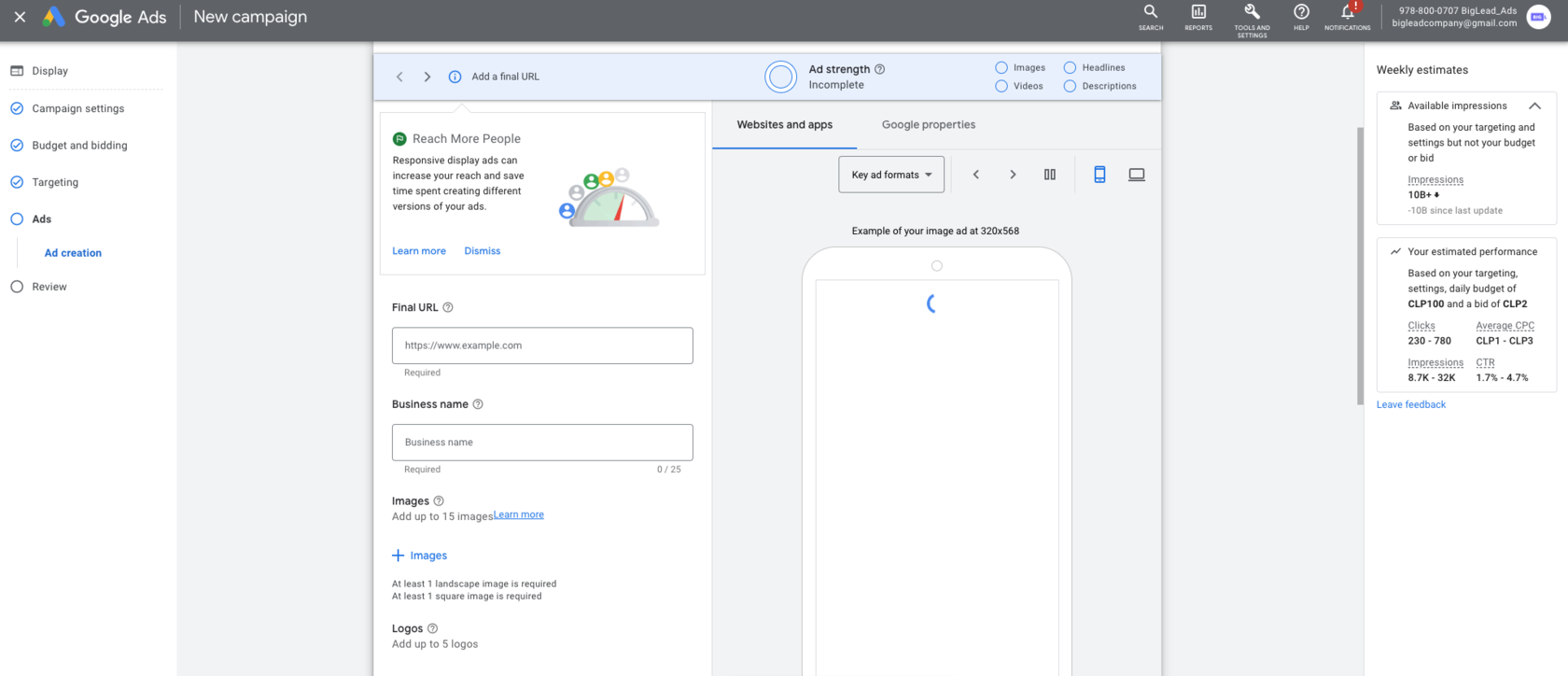The image size is (1568, 676).
Task: Select the Videos ad strength indicator
Action: (x=1001, y=86)
